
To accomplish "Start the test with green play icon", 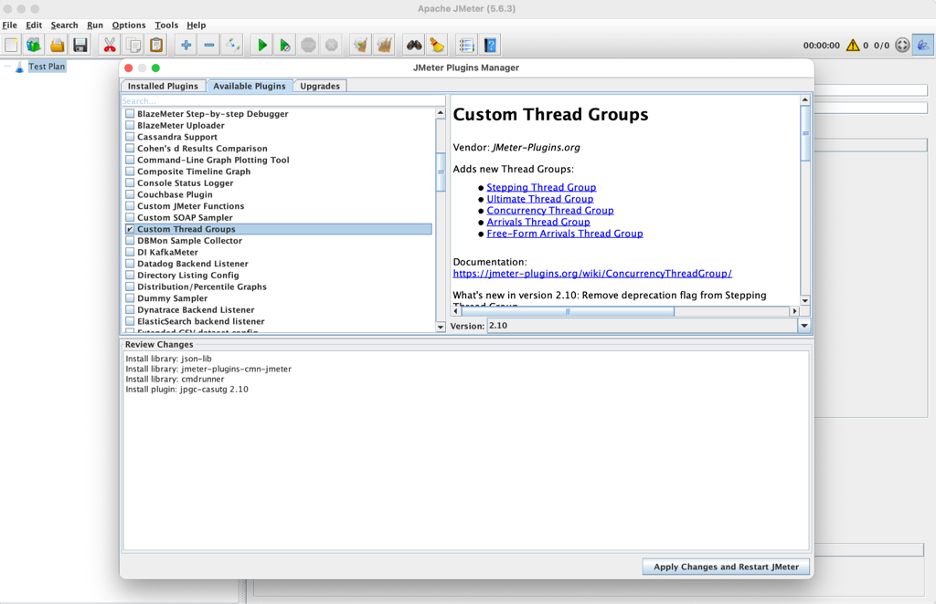I will point(262,45).
